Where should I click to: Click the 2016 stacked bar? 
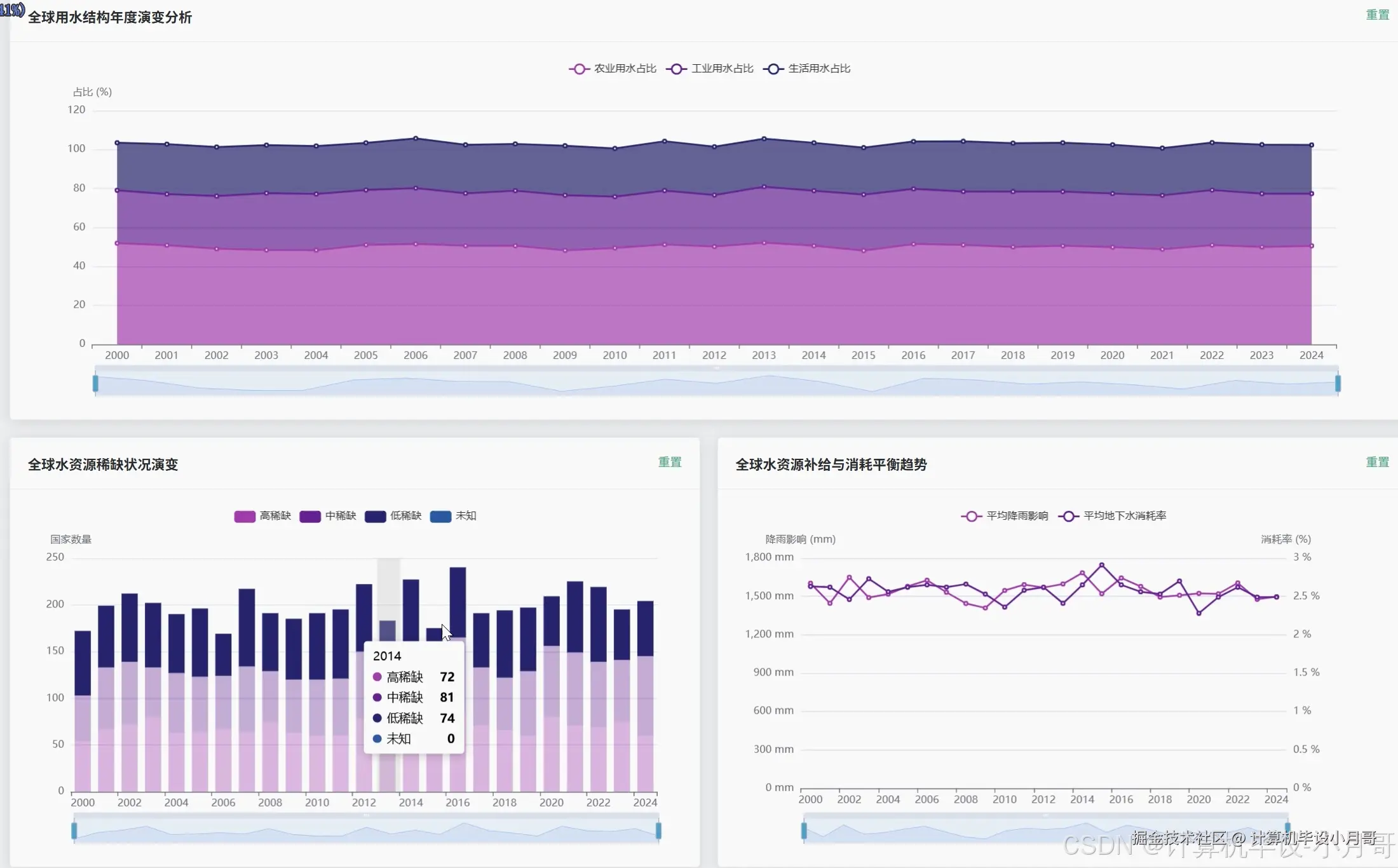(458, 600)
